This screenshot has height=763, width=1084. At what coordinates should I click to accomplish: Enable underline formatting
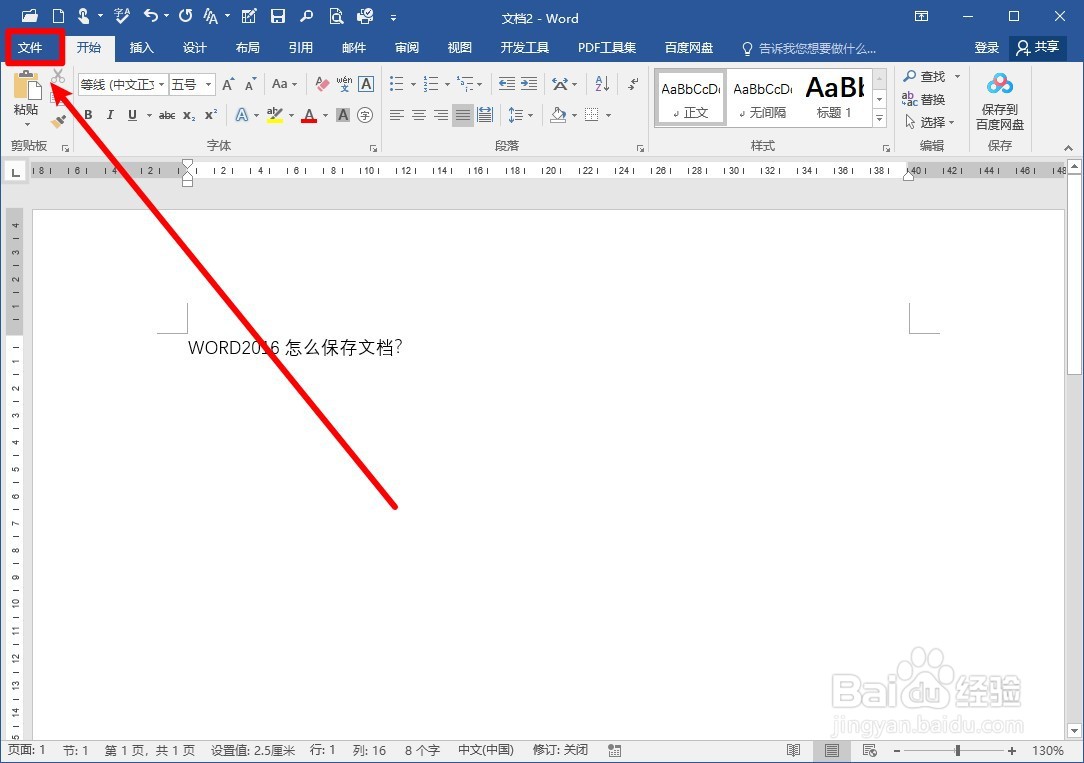(132, 114)
